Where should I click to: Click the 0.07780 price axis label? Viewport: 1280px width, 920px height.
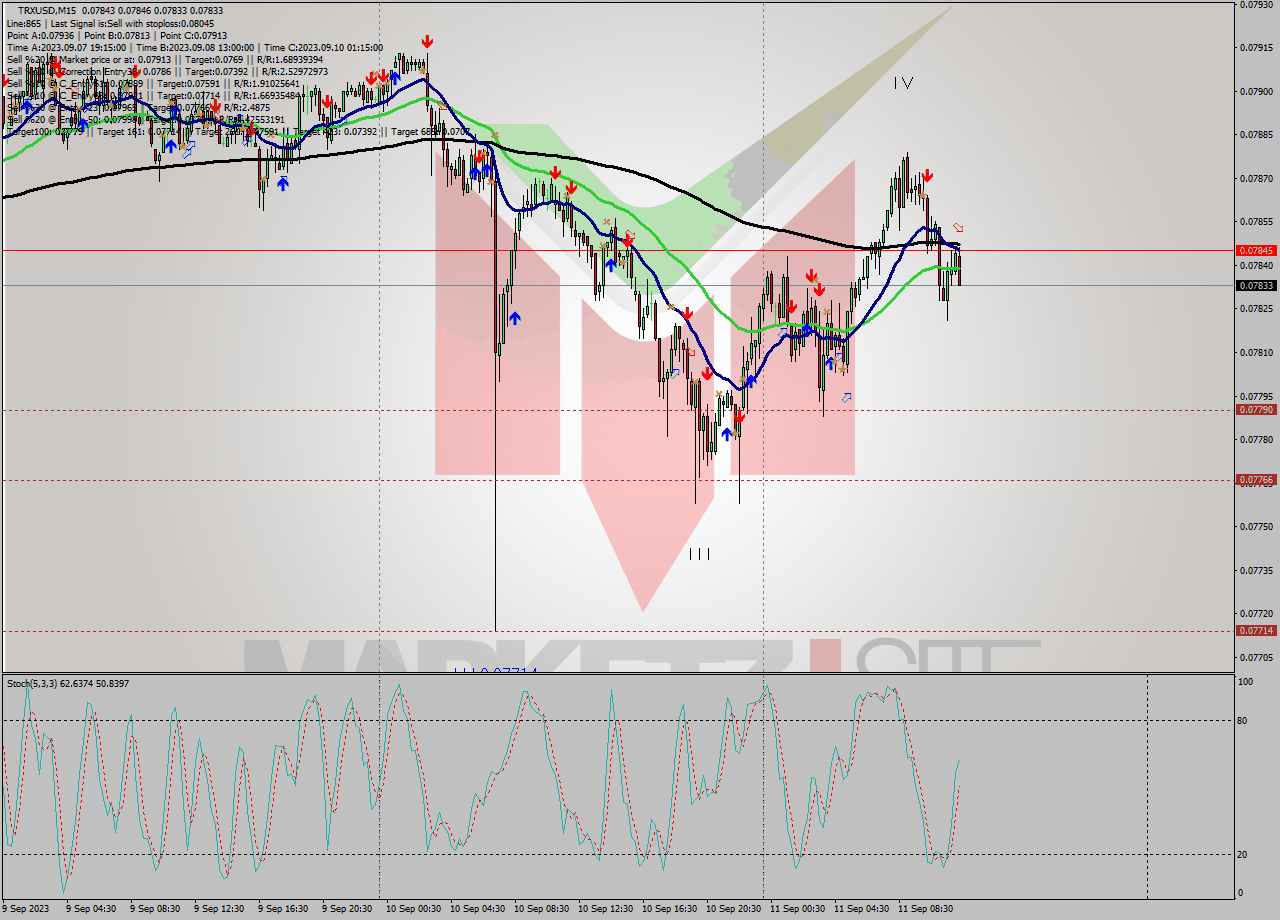1256,439
